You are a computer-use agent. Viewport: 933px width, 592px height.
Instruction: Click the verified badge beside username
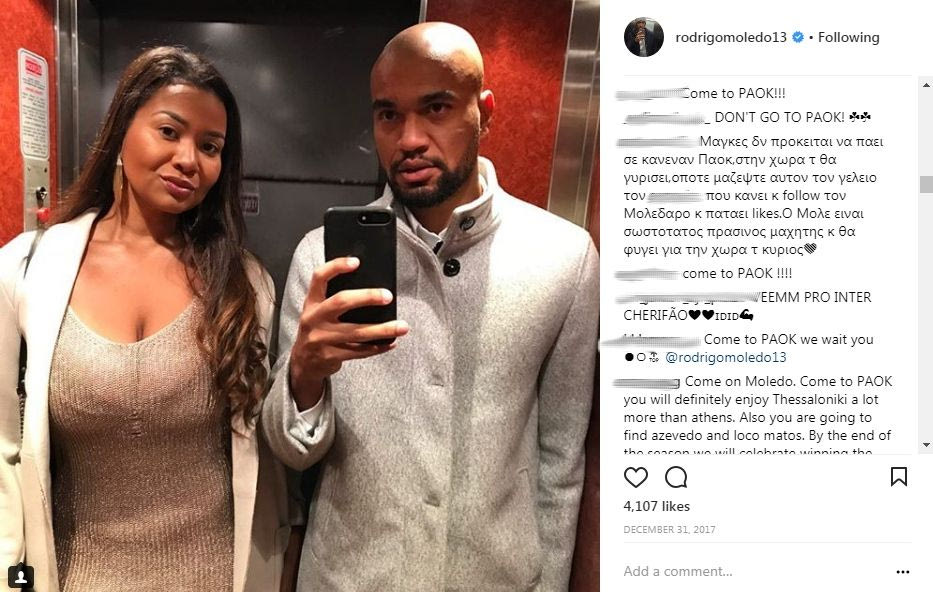(x=798, y=37)
